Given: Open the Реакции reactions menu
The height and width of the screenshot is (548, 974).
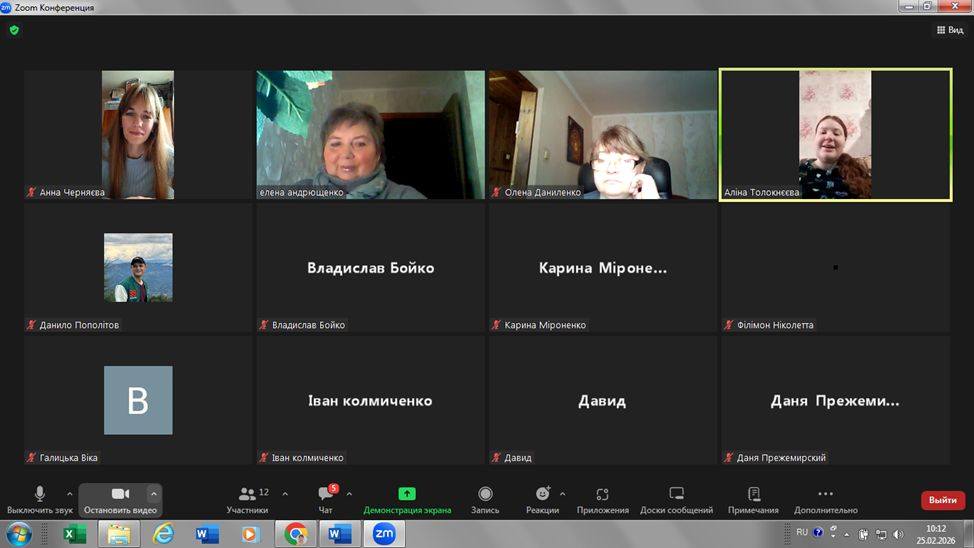Looking at the screenshot, I should coord(542,498).
